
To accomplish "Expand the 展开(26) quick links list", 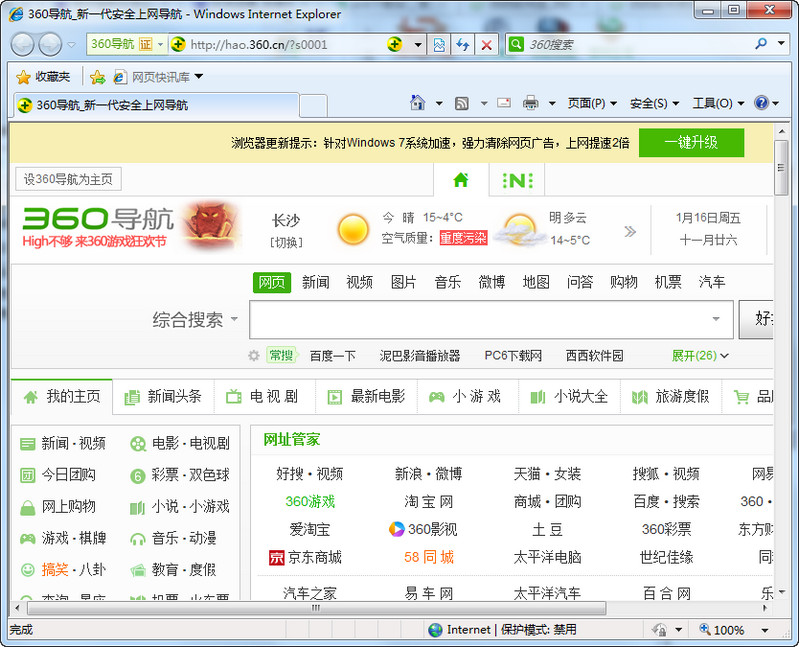I will pos(700,355).
